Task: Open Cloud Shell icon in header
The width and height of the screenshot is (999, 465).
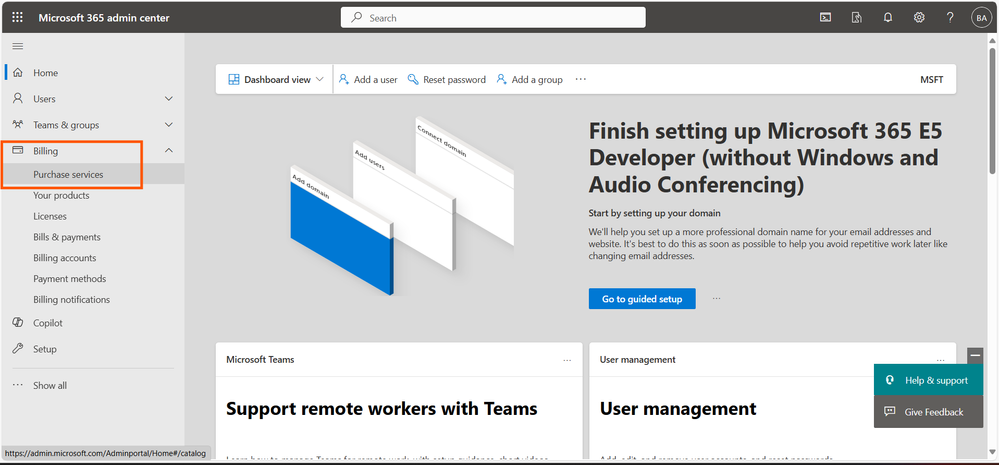Action: [824, 18]
